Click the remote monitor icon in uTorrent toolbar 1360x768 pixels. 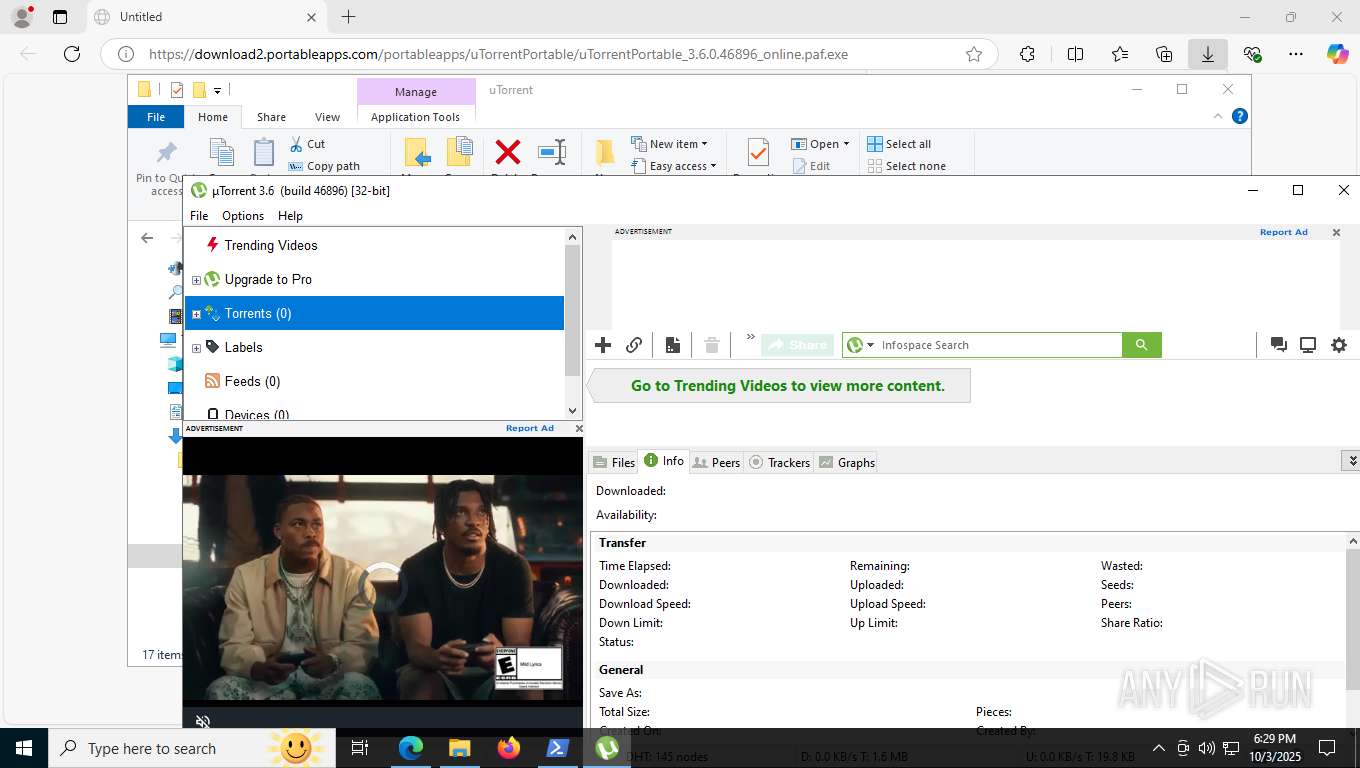click(1308, 345)
